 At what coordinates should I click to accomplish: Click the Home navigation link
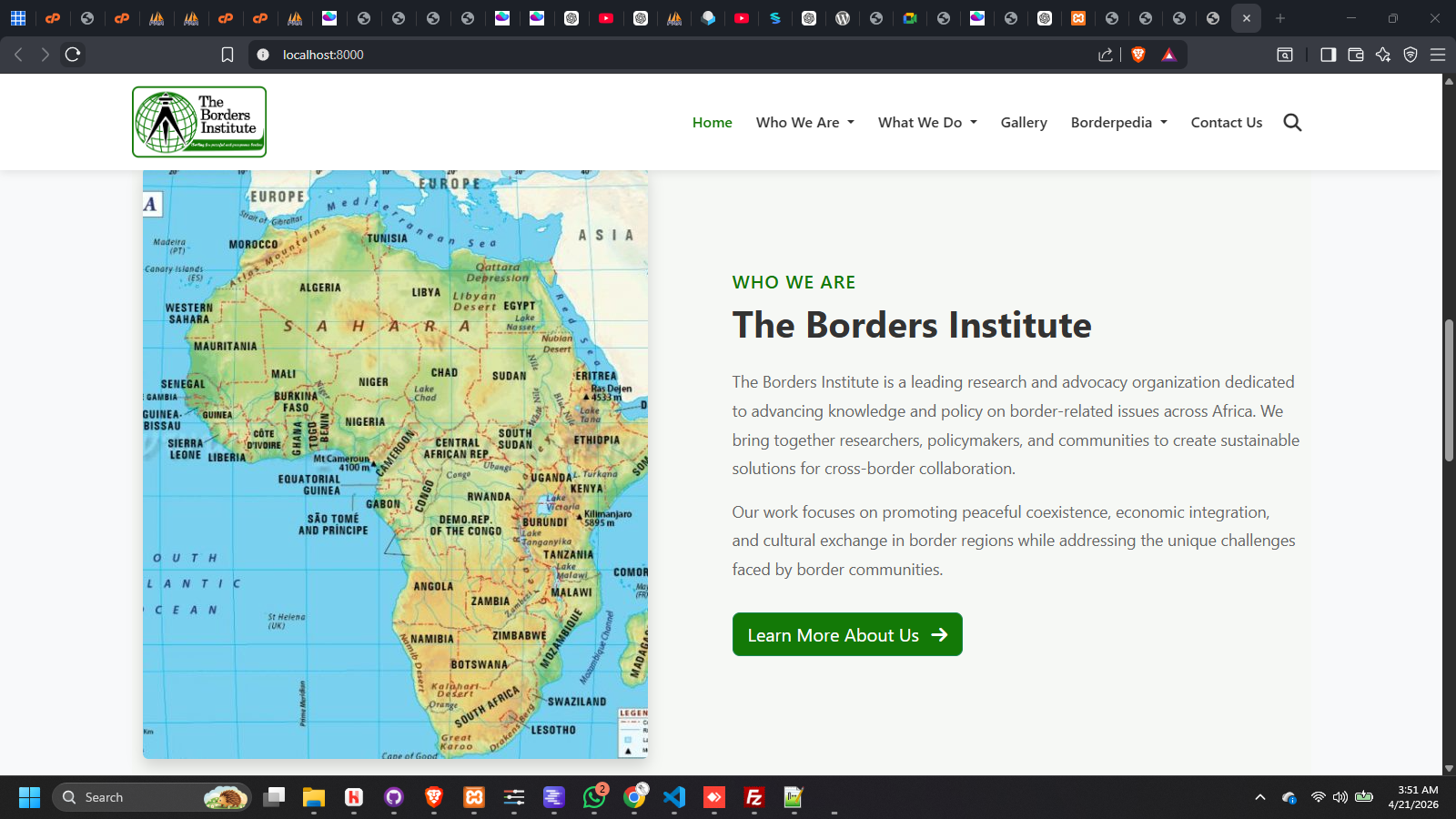coord(712,122)
